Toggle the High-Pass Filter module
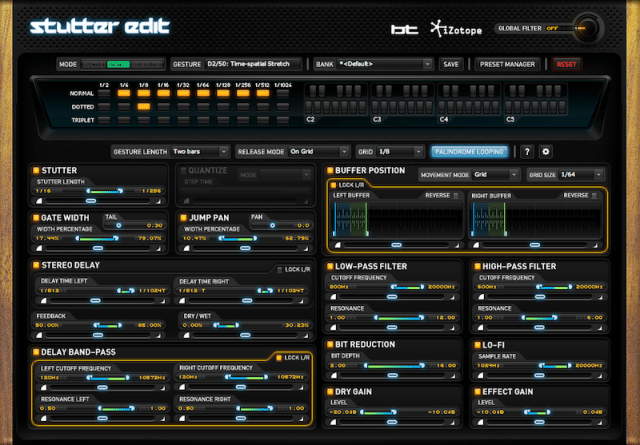 pyautogui.click(x=477, y=266)
